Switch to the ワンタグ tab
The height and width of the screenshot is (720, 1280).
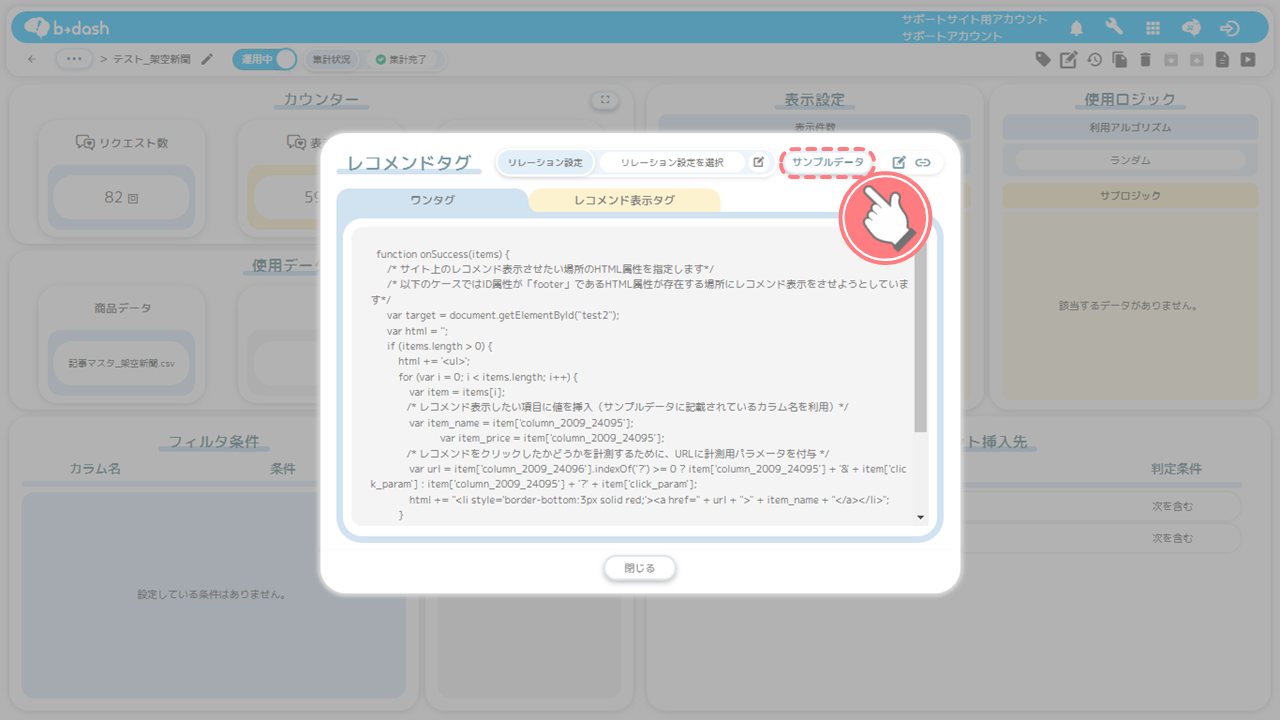click(432, 200)
